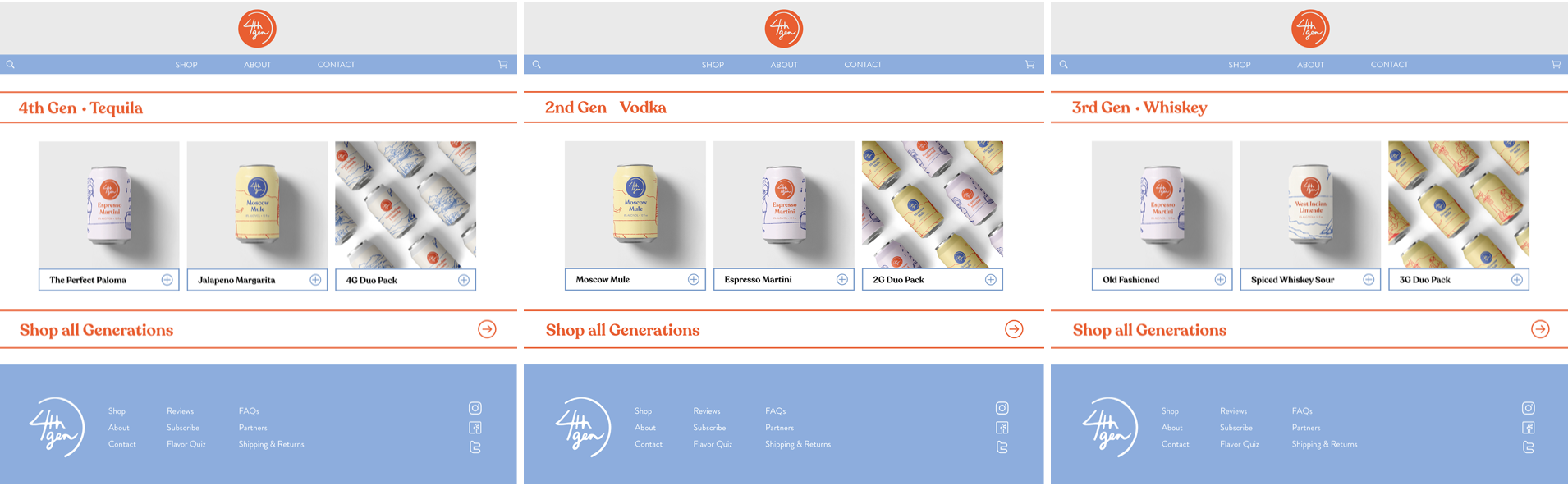Image resolution: width=1568 pixels, height=486 pixels.
Task: Select ABOUT in the Vodka page navigation bar
Action: 784,65
